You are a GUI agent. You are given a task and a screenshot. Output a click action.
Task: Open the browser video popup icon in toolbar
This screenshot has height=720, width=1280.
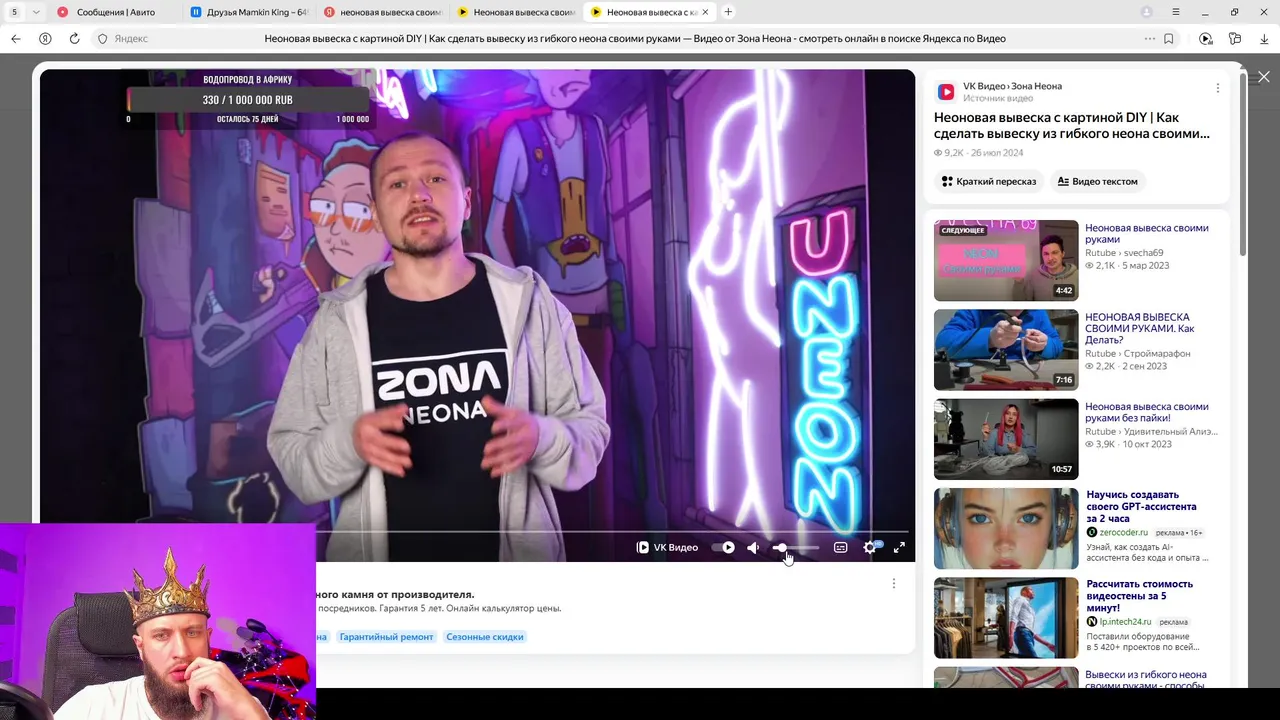point(1206,39)
